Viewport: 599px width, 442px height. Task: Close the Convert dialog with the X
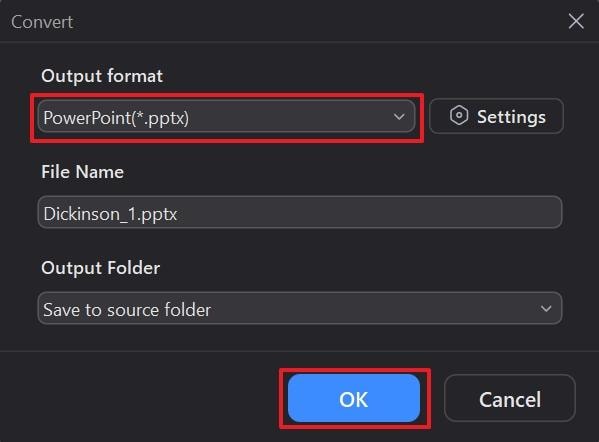coord(576,21)
